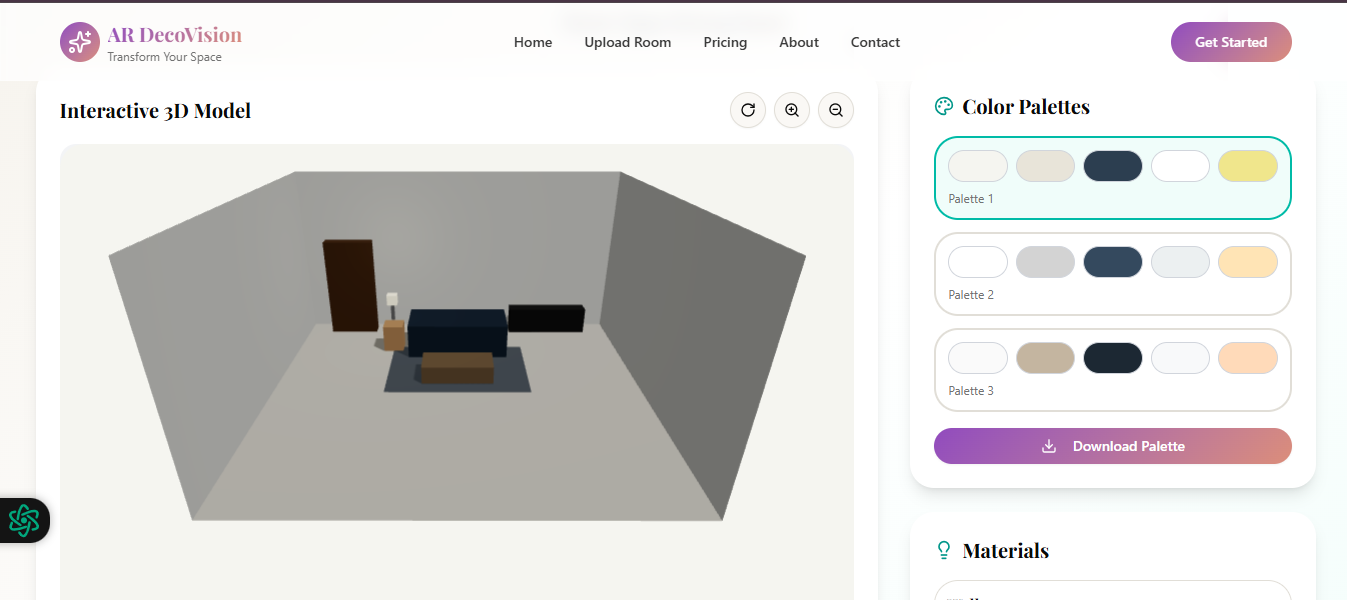Image resolution: width=1347 pixels, height=600 pixels.
Task: Pick the dark navy swatch in Palette 1
Action: (1113, 165)
